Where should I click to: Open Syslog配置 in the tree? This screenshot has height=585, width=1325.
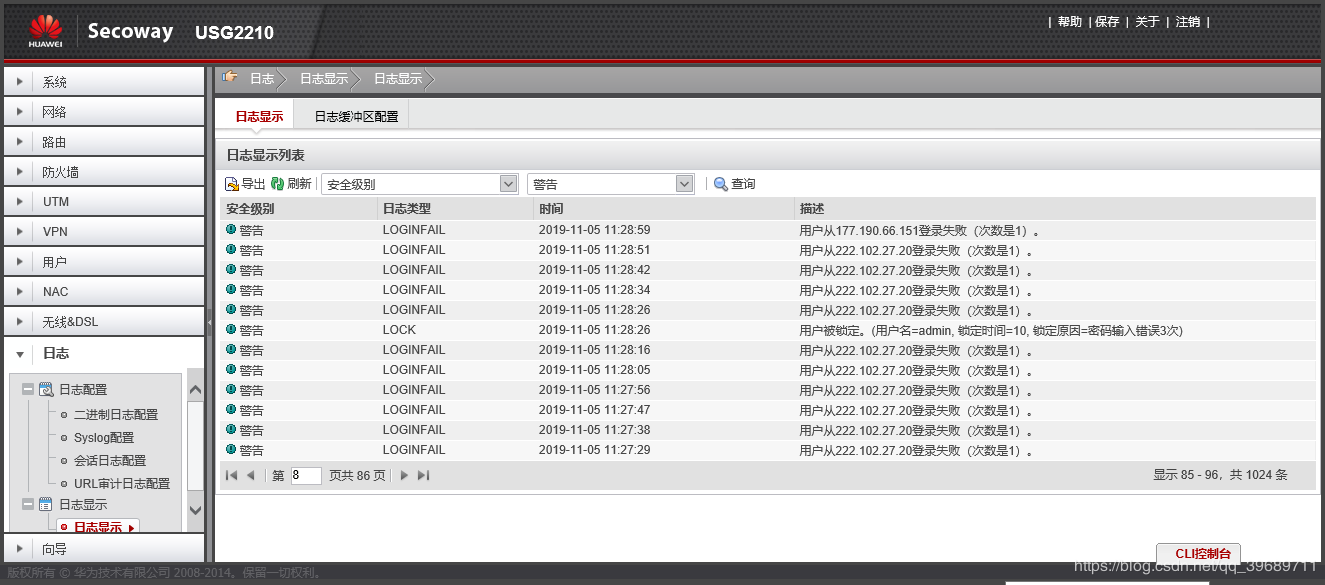pos(104,438)
